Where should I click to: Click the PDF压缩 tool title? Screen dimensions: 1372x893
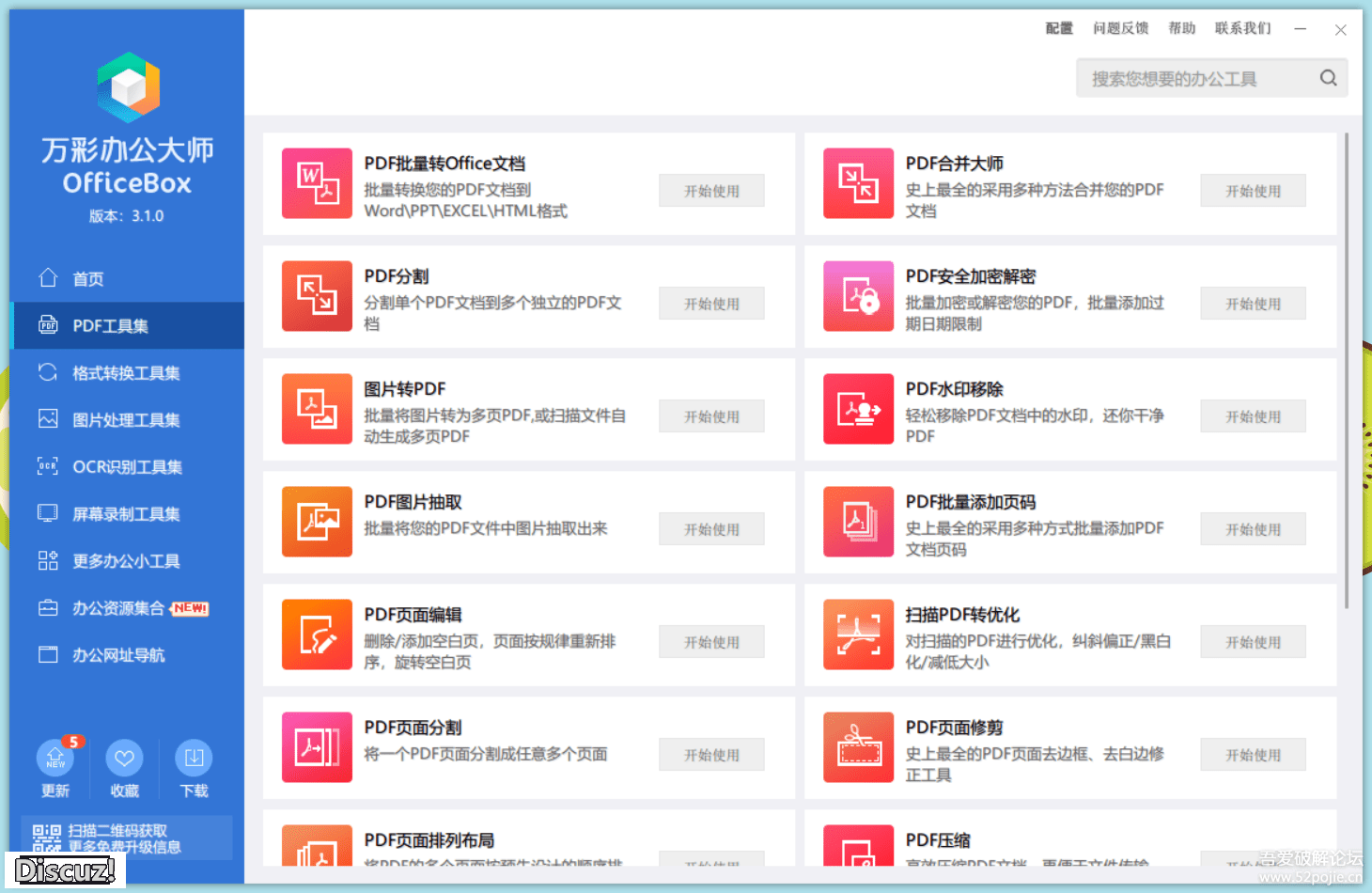pyautogui.click(x=938, y=840)
